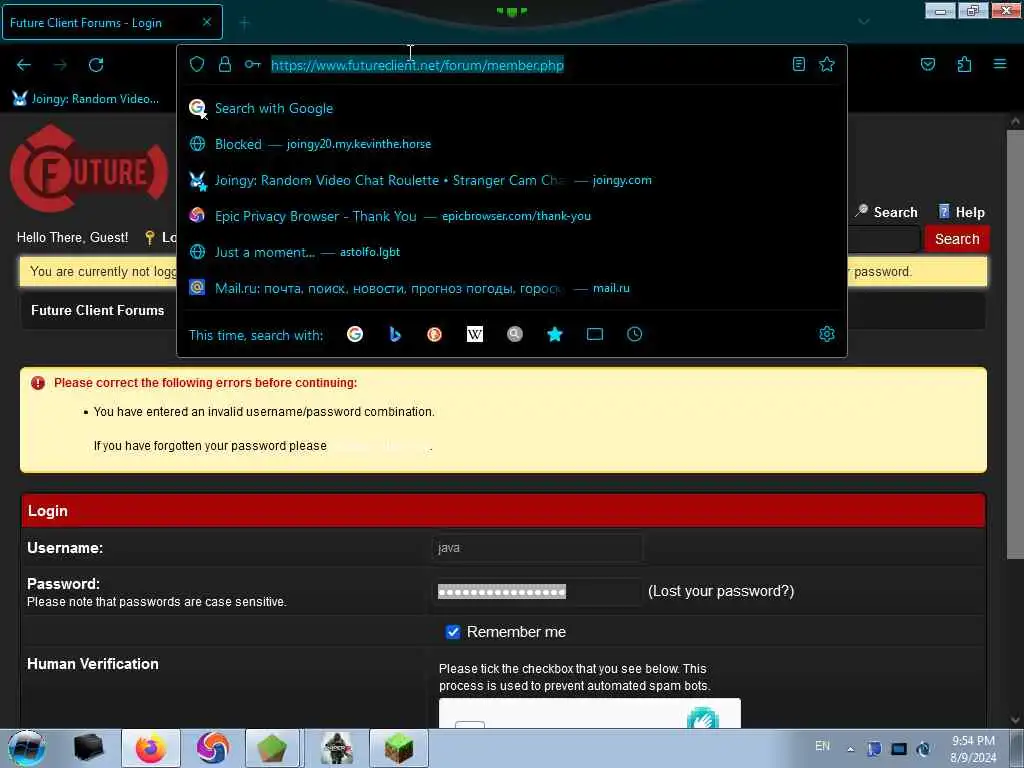The width and height of the screenshot is (1024, 768).
Task: Open a new tab with the plus button
Action: pyautogui.click(x=244, y=23)
